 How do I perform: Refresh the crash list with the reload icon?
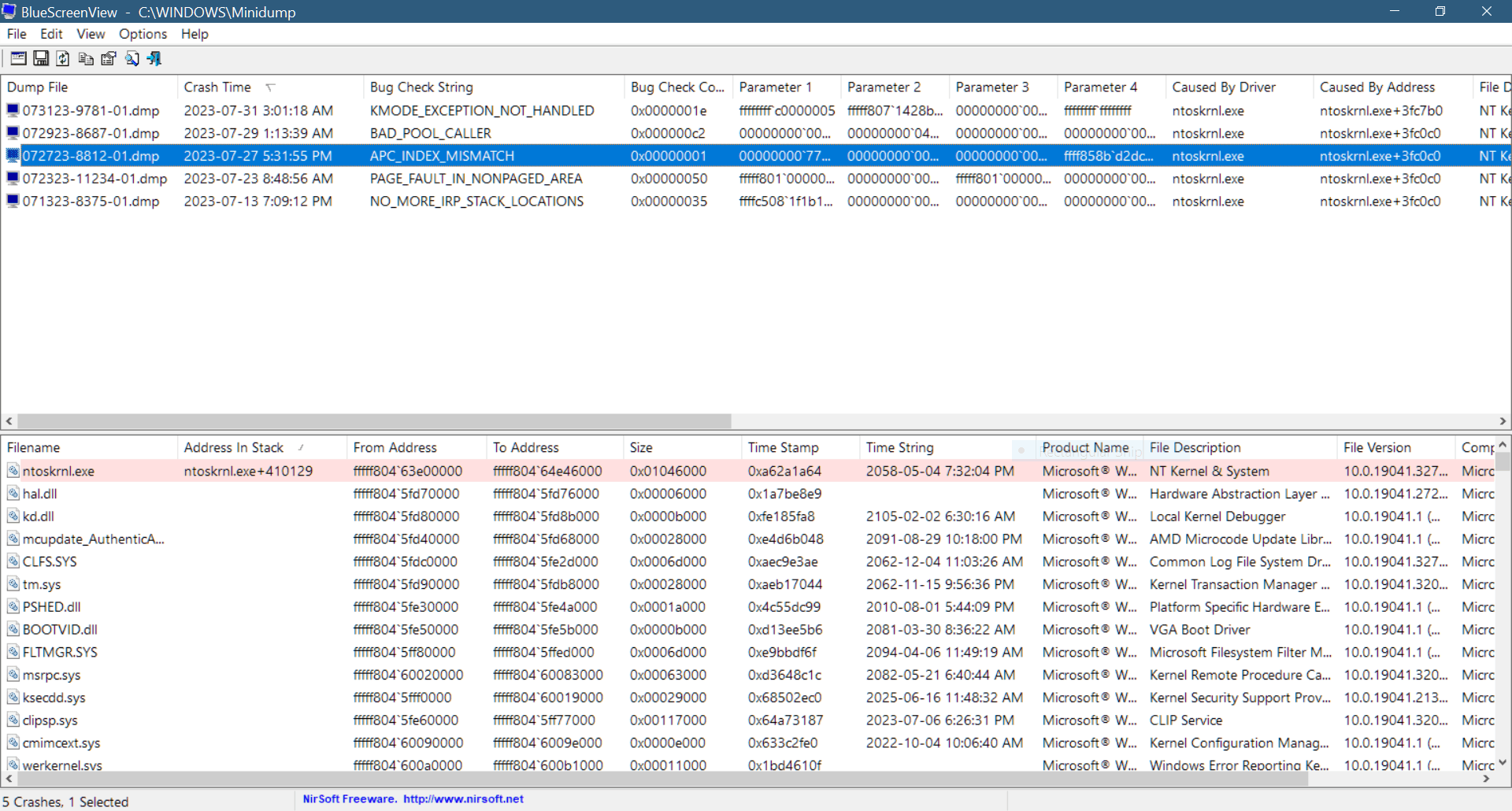(62, 58)
